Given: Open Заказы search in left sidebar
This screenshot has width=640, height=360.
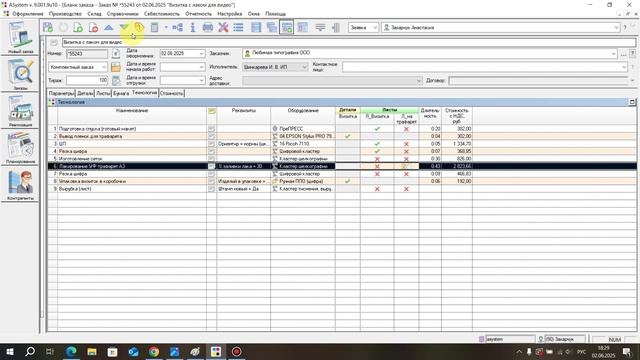Looking at the screenshot, I should [x=20, y=74].
